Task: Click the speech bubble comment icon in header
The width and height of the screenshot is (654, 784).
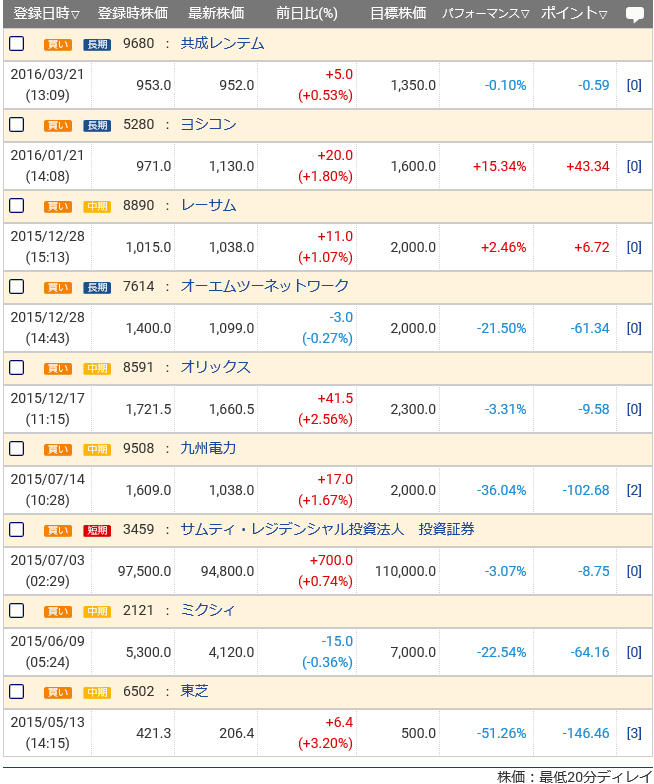Action: (634, 14)
